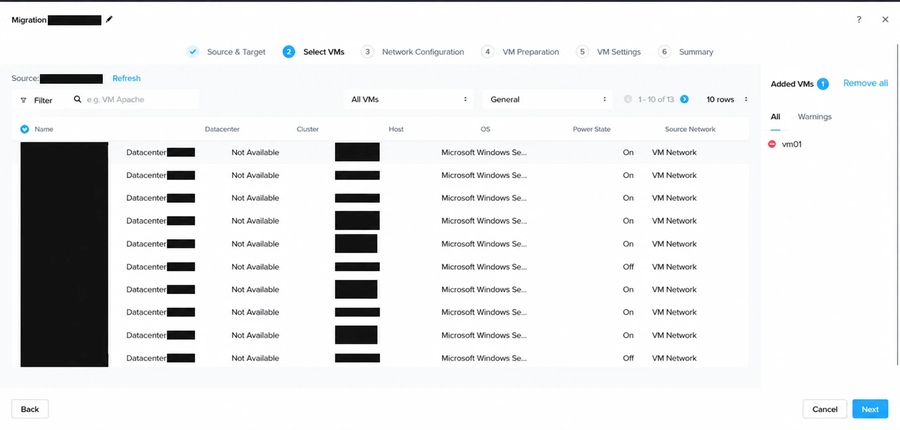This screenshot has height=430, width=900.
Task: Click Remove all link
Action: tap(866, 83)
